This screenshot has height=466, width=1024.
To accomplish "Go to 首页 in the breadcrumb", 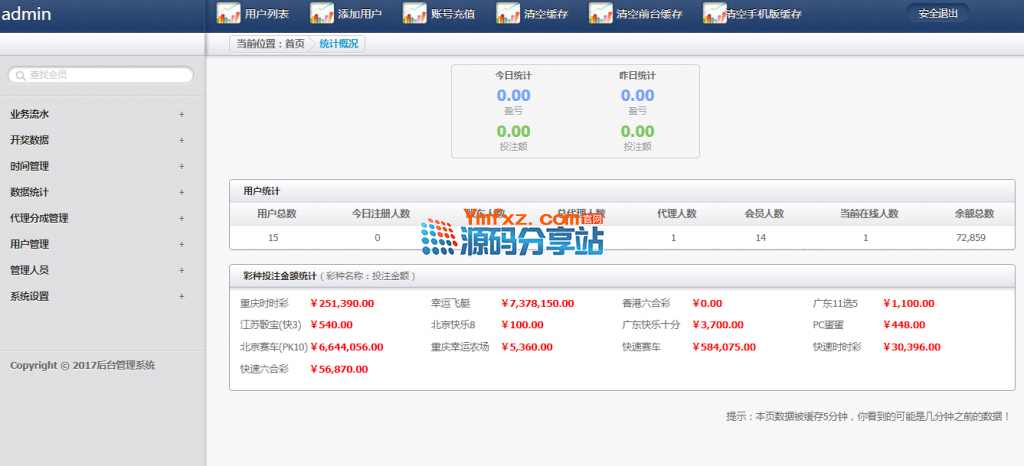I will [x=295, y=44].
